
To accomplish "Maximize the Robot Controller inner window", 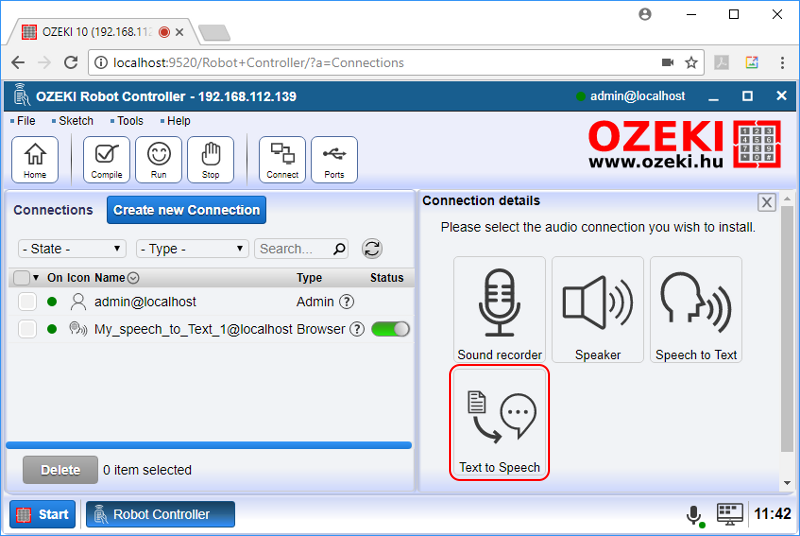I will (747, 96).
